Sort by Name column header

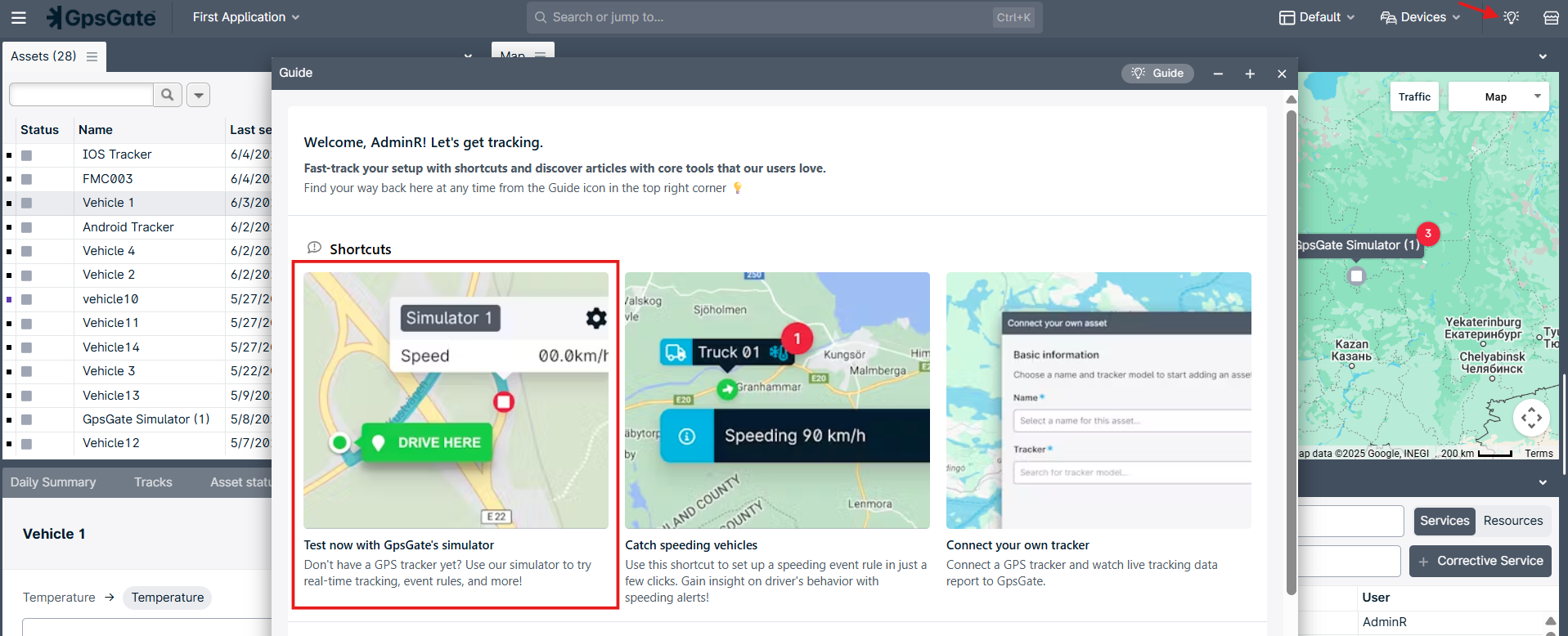(96, 130)
